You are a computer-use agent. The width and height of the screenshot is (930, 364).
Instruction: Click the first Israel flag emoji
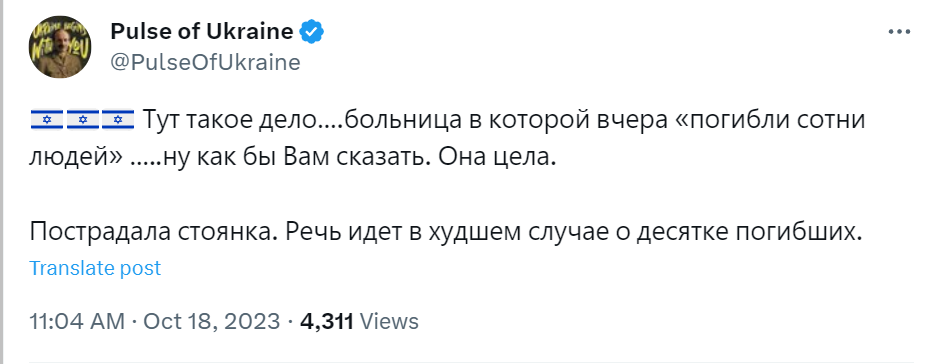[46, 121]
